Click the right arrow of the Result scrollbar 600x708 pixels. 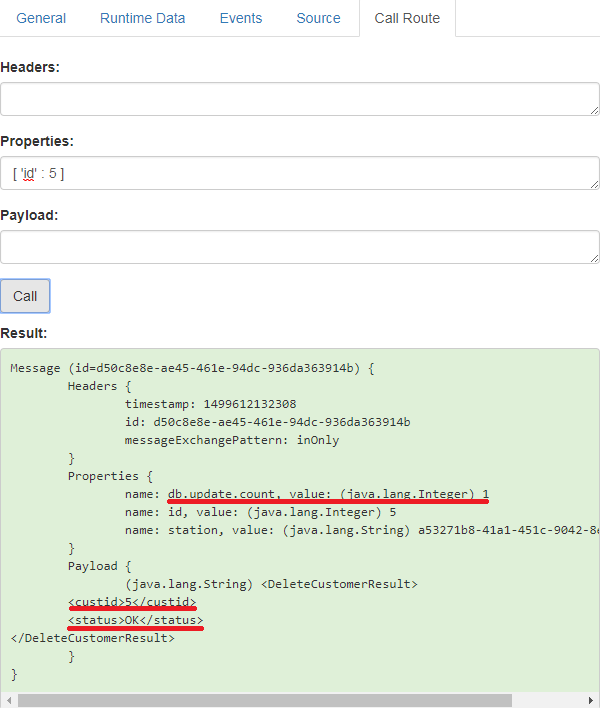(x=592, y=700)
